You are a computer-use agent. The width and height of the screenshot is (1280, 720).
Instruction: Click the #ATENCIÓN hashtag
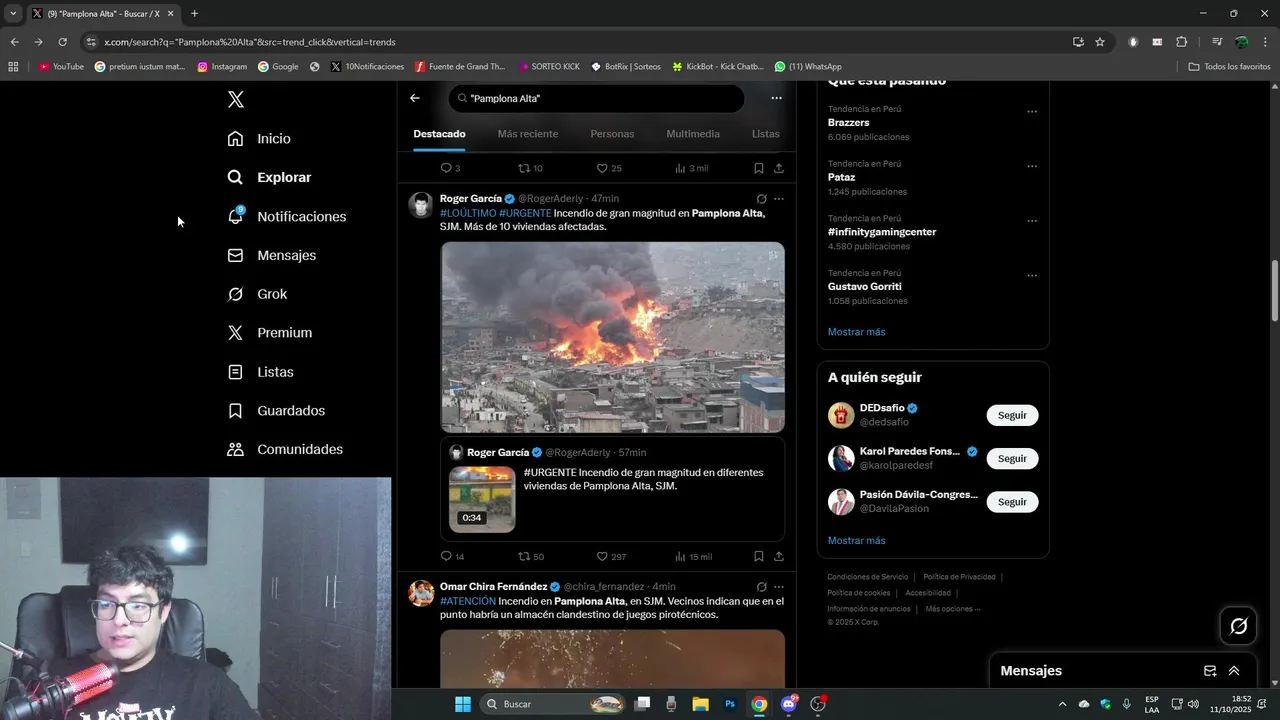pyautogui.click(x=468, y=601)
